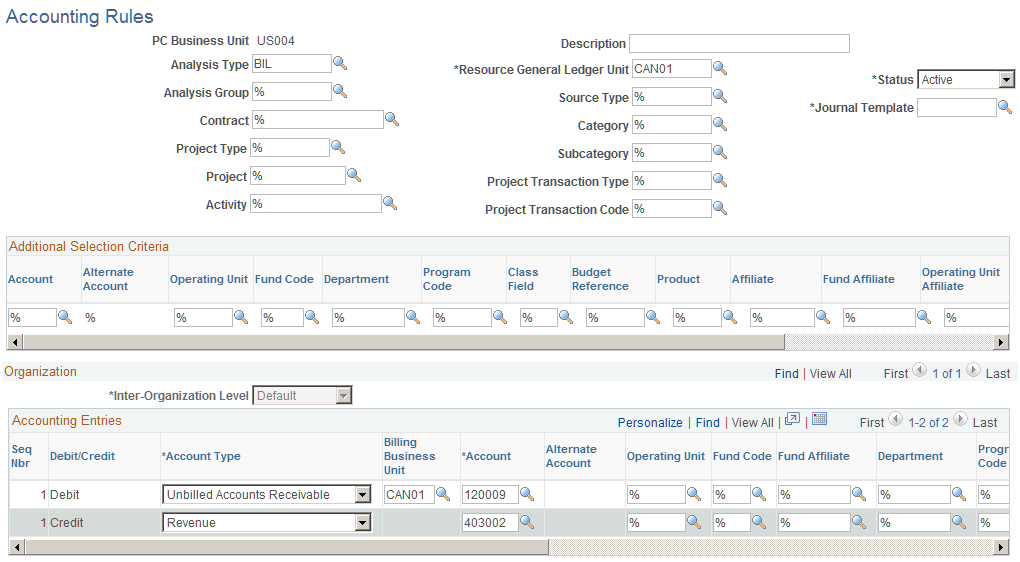This screenshot has height=562, width=1020.
Task: Open Department lookup in Selection Criteria
Action: 413,317
